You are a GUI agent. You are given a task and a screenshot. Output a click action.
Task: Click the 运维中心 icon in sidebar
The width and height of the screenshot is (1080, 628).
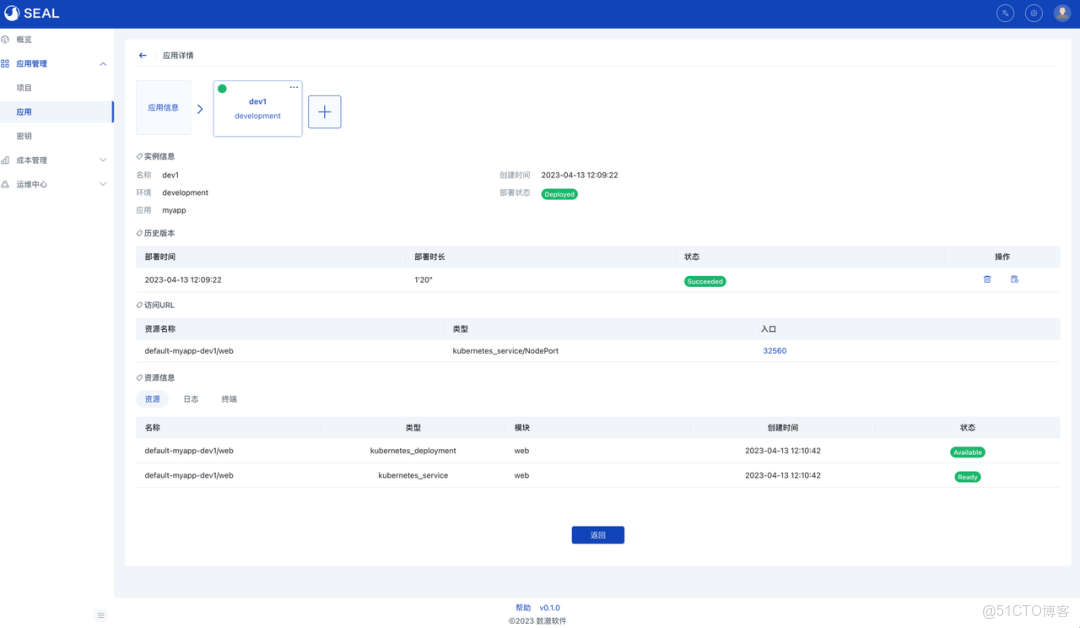point(10,183)
